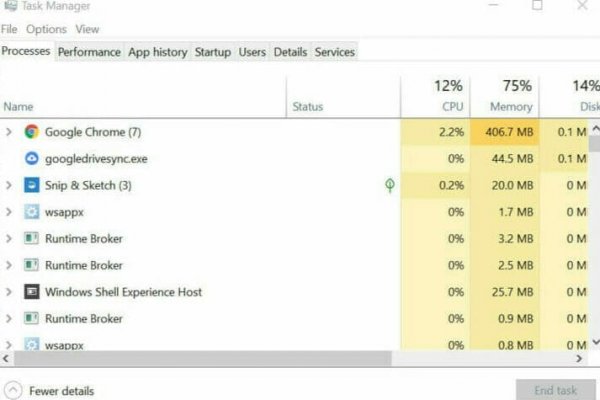Expand the Windows Shell Experience Host row
Viewport: 600px width, 400px height.
coord(9,292)
